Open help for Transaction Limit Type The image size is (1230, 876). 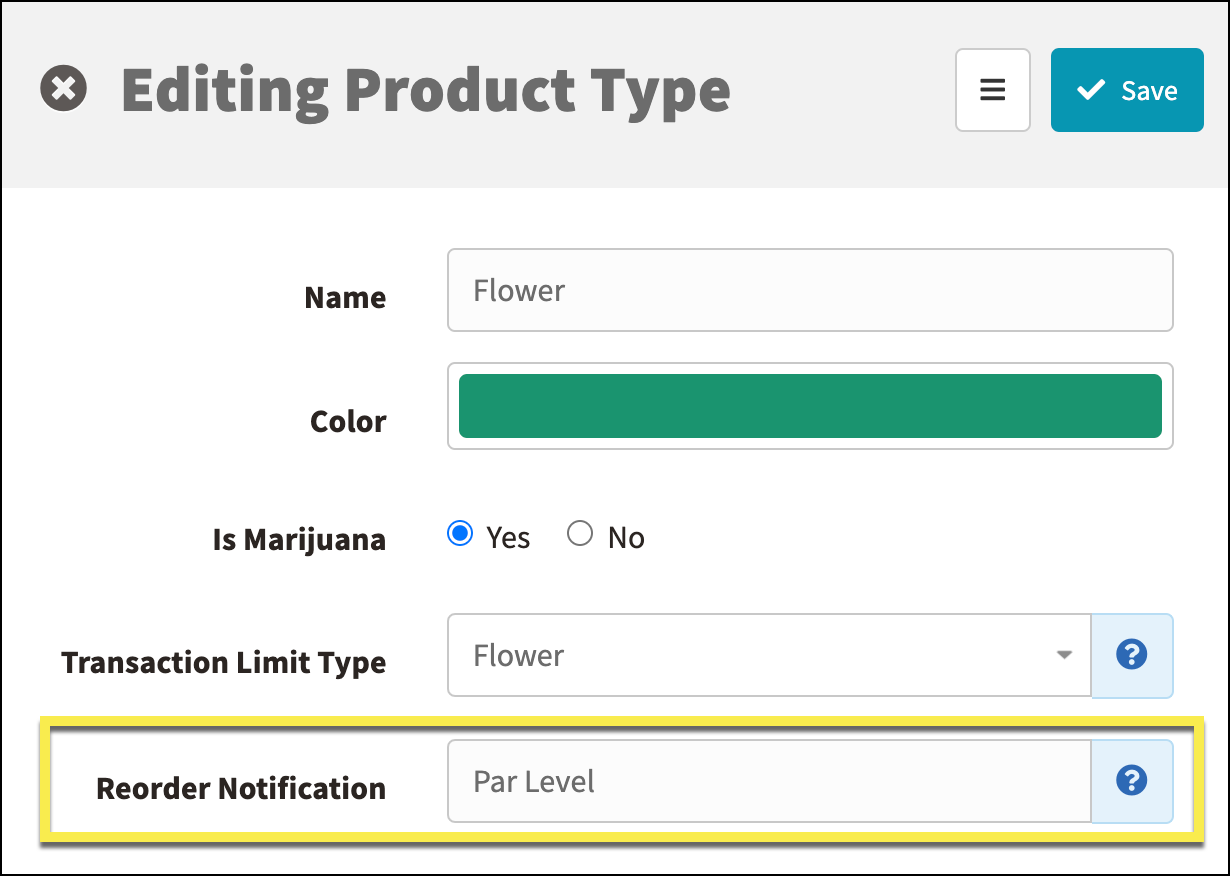(x=1132, y=656)
